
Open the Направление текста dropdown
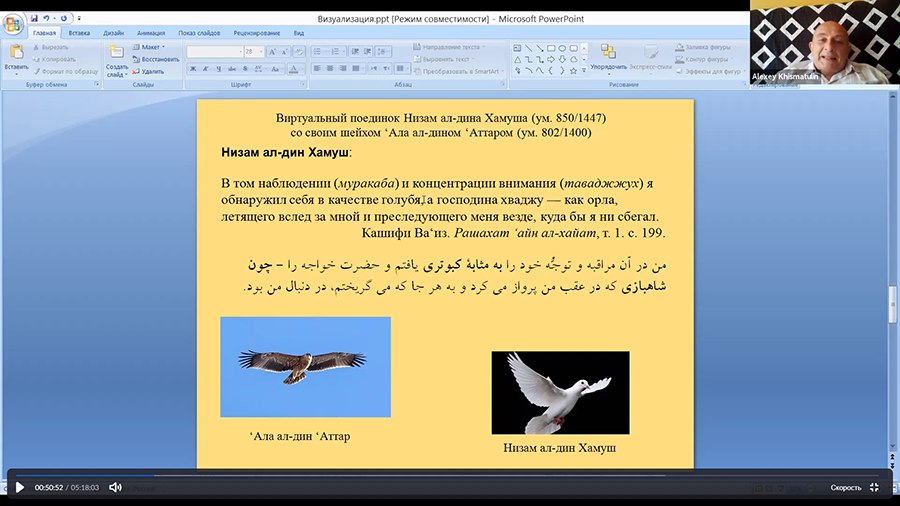[450, 47]
